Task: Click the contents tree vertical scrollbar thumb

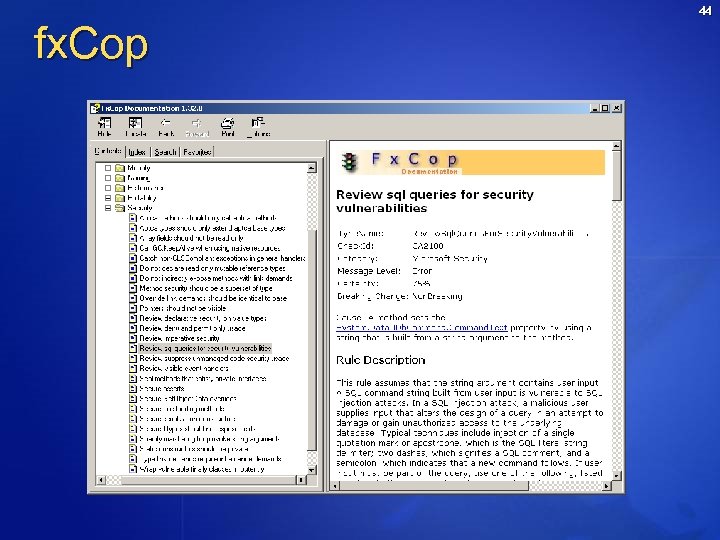Action: coord(312,340)
